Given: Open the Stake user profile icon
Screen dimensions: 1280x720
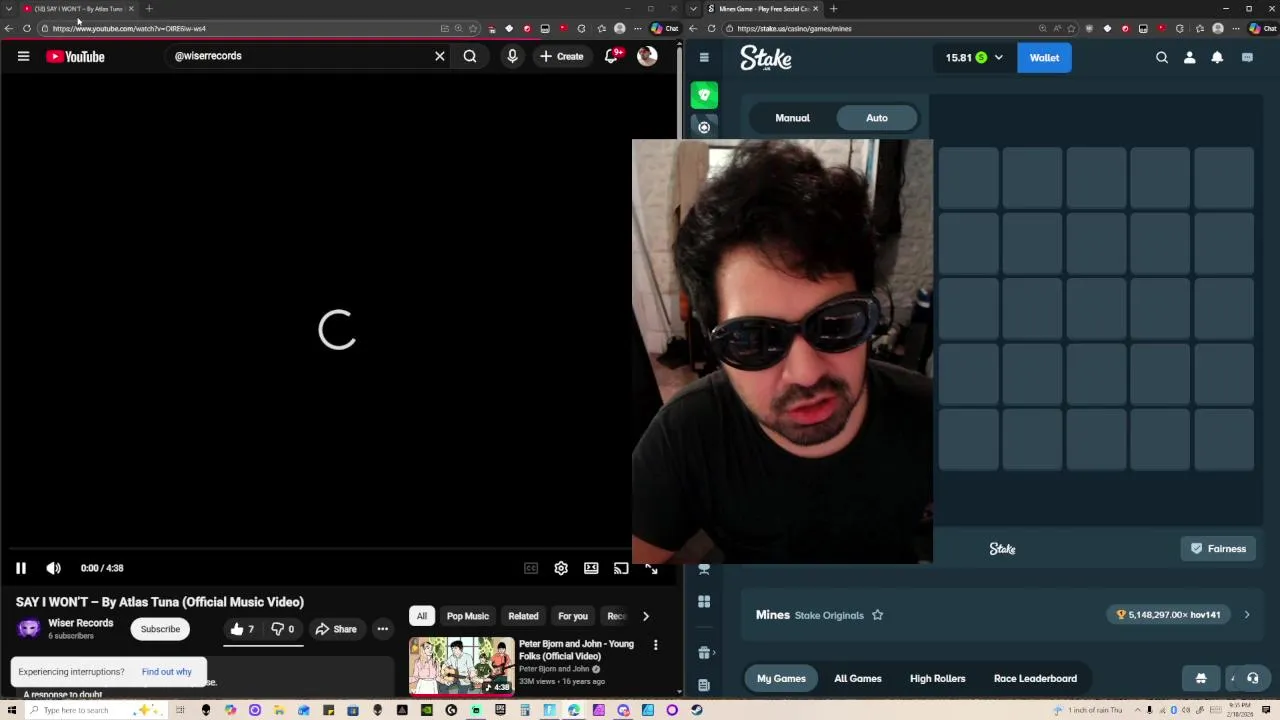Looking at the screenshot, I should coord(1189,58).
